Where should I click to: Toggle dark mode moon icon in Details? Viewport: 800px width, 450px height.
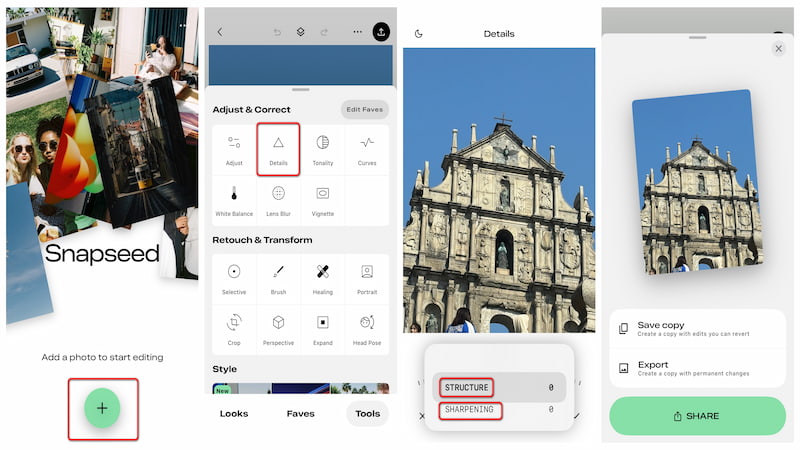pos(418,34)
